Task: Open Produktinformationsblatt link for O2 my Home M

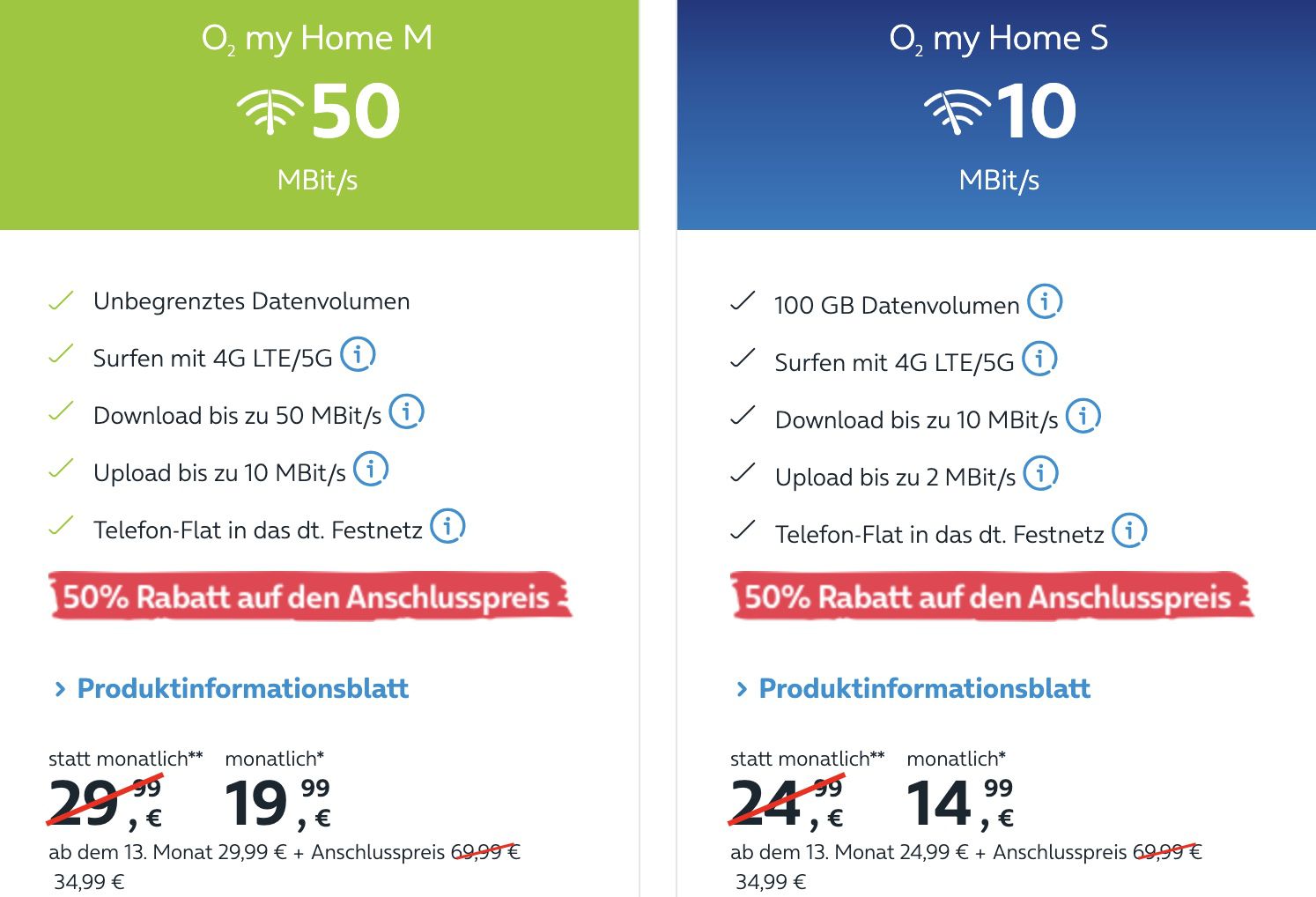Action: pyautogui.click(x=242, y=688)
